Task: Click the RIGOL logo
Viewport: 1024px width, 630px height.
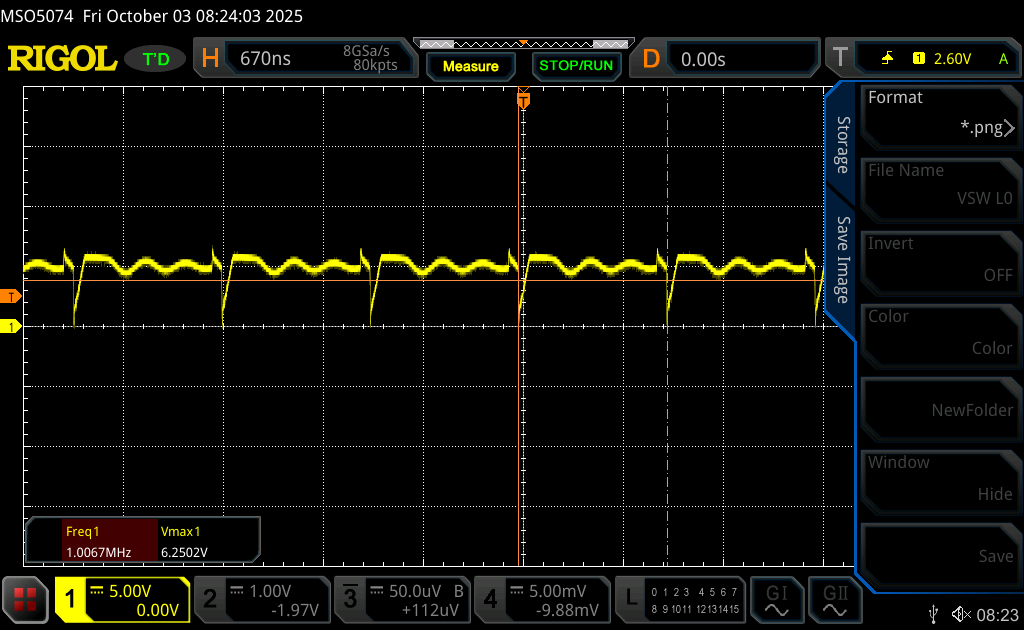Action: pyautogui.click(x=62, y=59)
